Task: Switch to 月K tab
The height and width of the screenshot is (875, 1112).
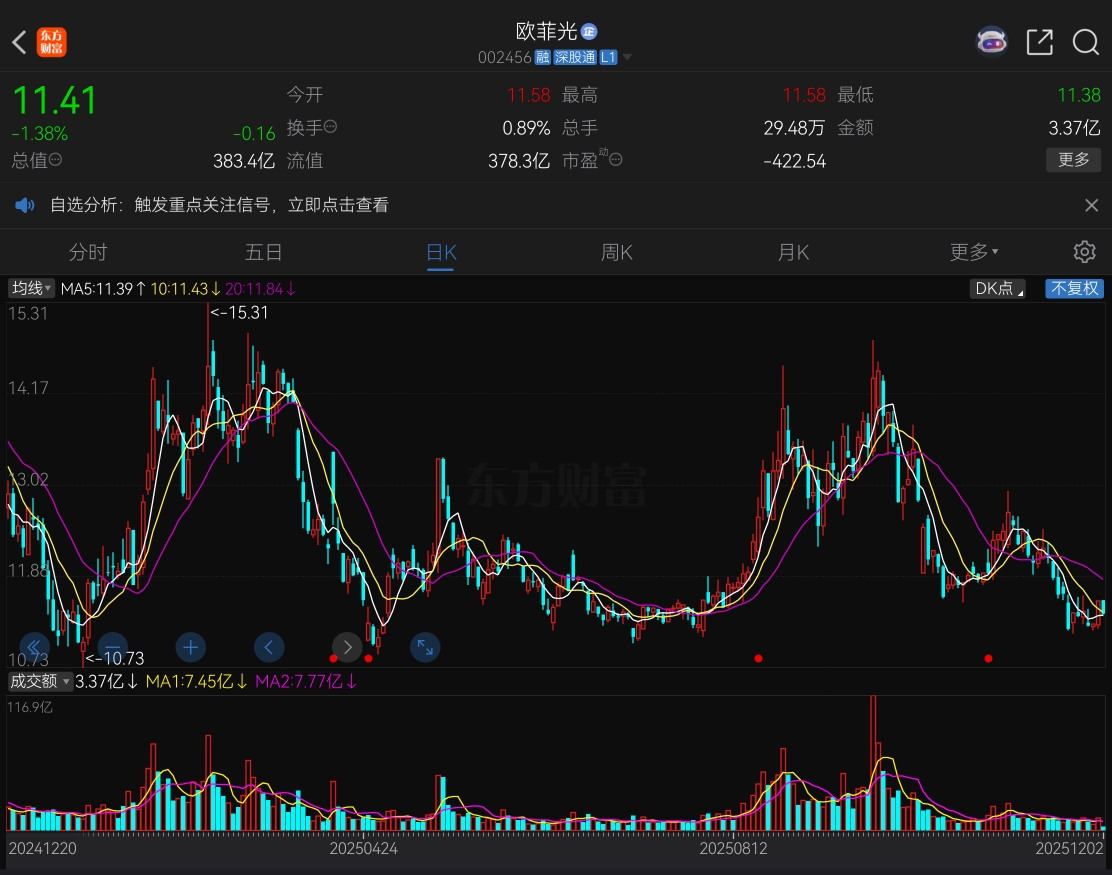Action: [793, 252]
